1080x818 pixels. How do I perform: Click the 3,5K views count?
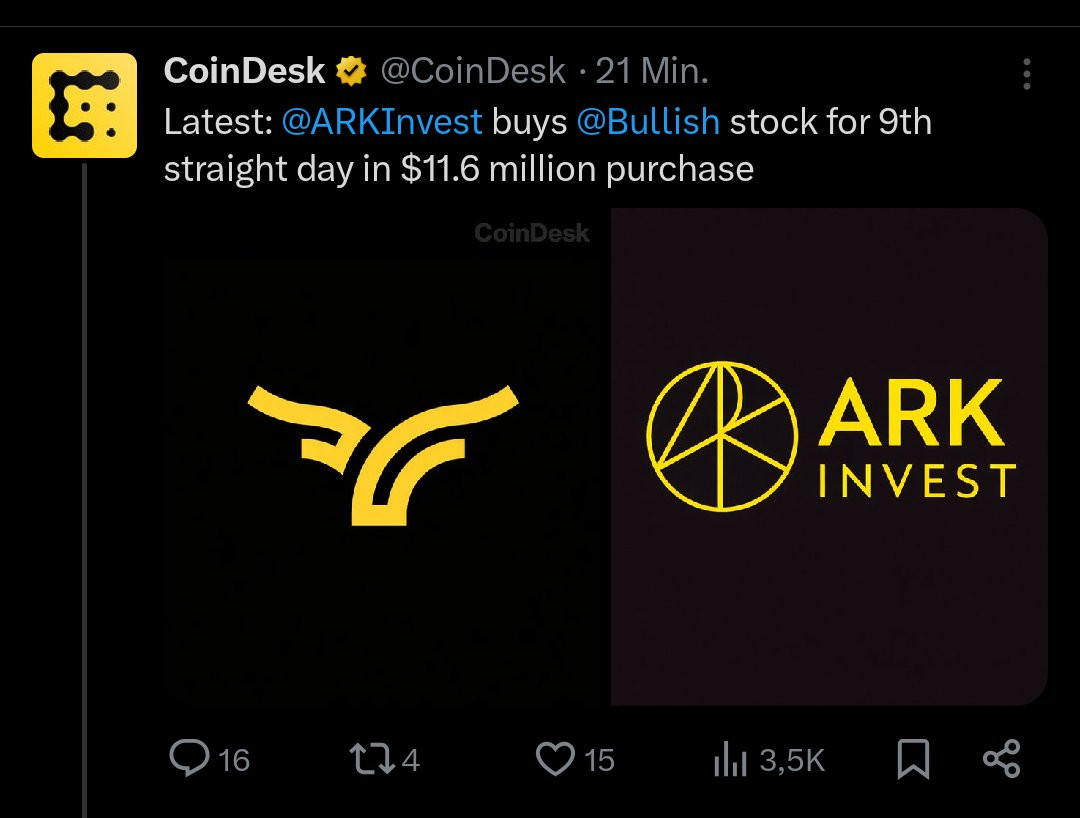coord(792,761)
